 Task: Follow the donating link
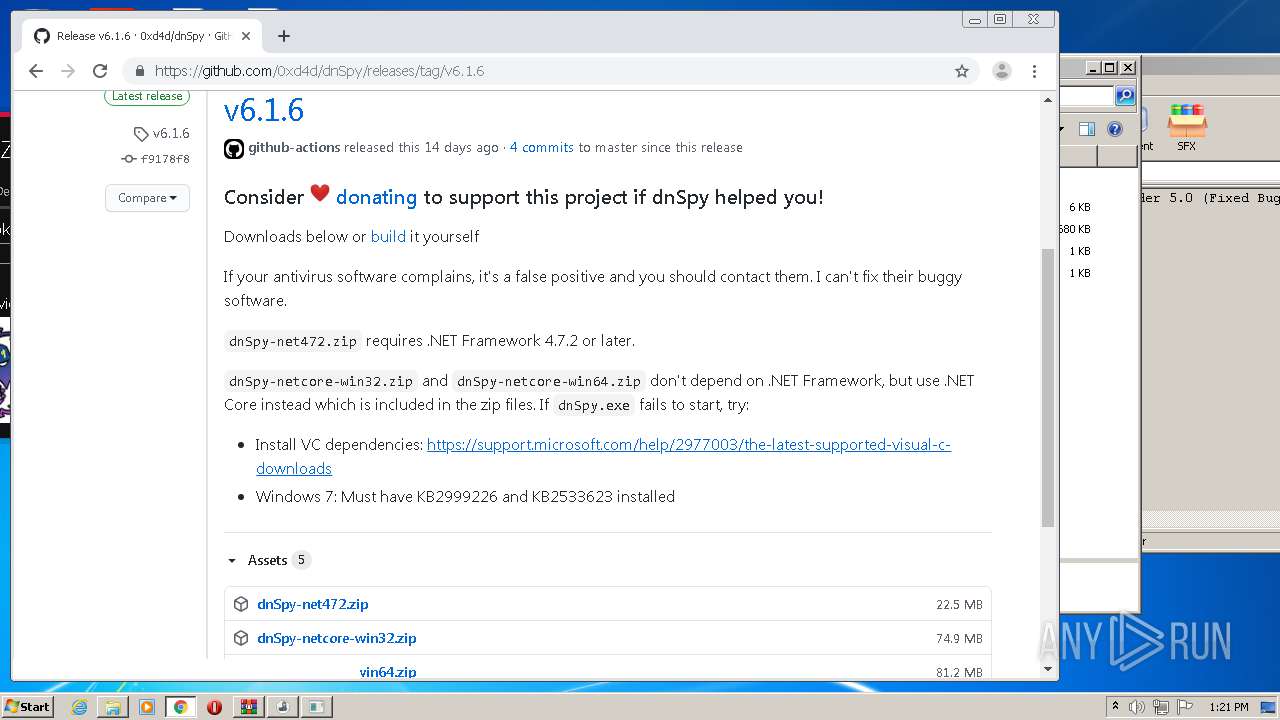376,197
